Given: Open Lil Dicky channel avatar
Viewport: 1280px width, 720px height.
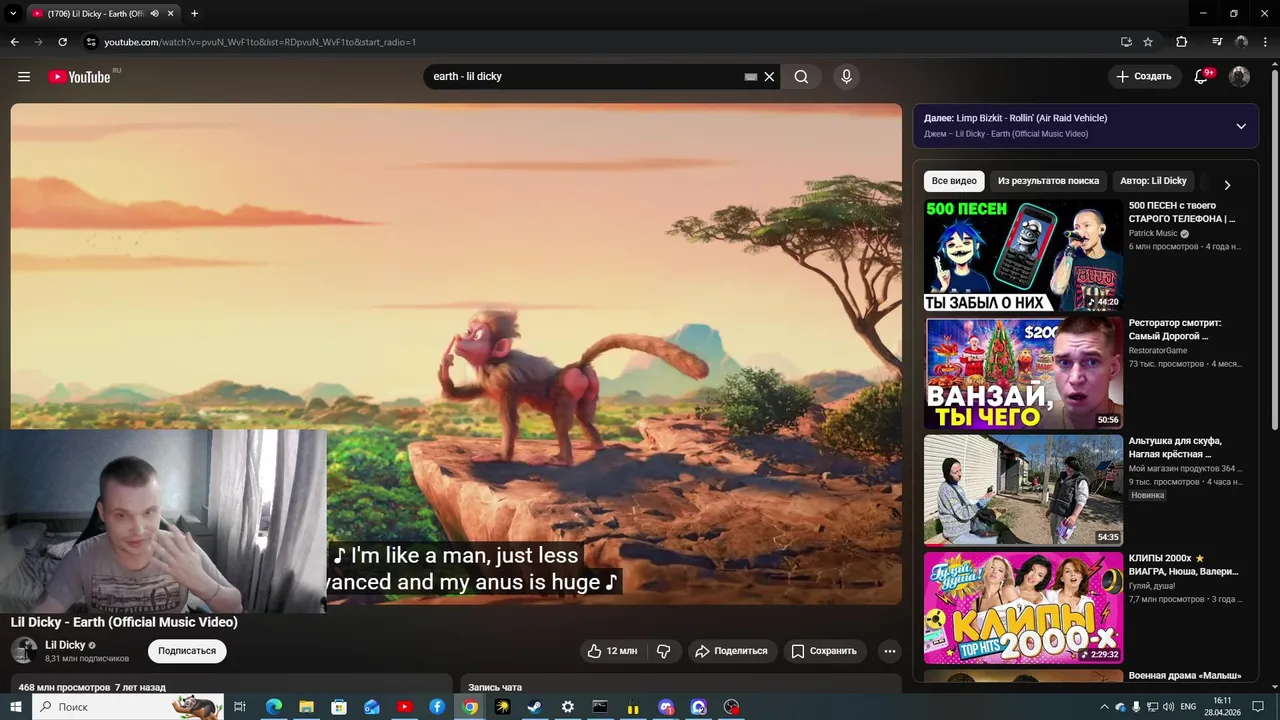Looking at the screenshot, I should click(x=24, y=651).
